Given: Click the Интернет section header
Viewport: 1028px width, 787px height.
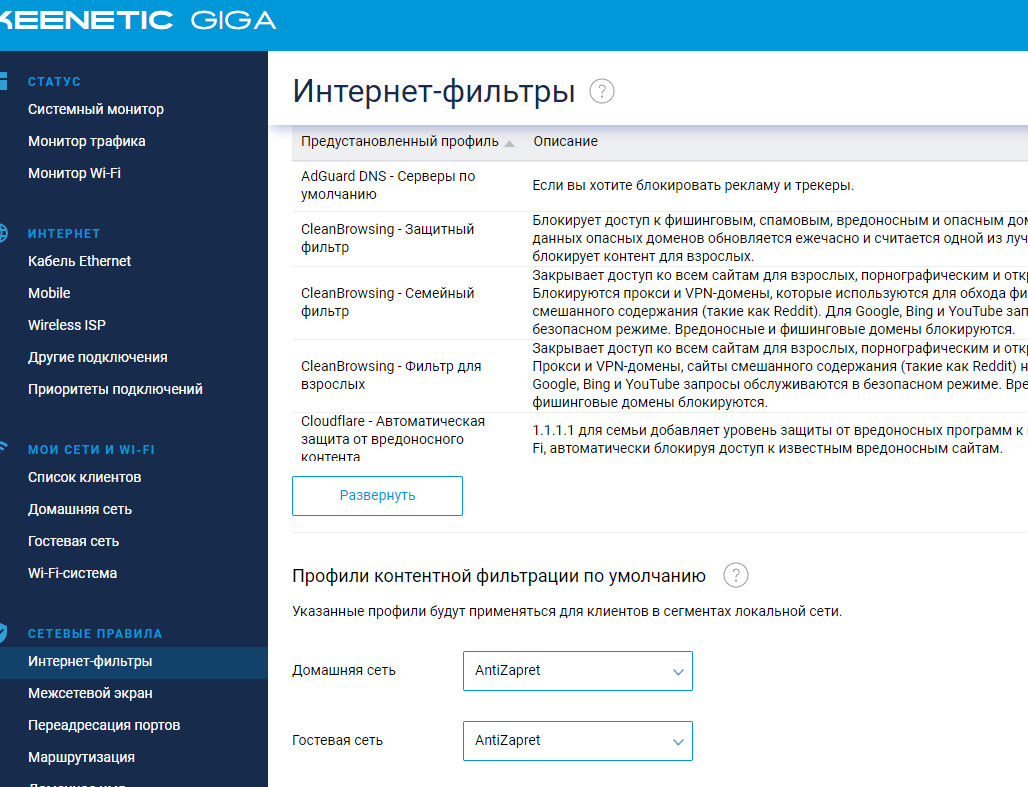Looking at the screenshot, I should tap(64, 233).
